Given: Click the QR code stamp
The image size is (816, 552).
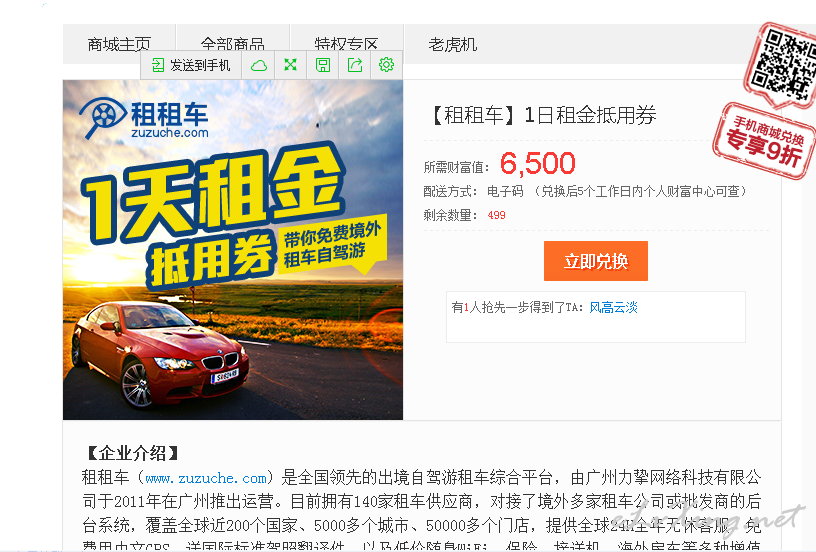Looking at the screenshot, I should tap(782, 64).
